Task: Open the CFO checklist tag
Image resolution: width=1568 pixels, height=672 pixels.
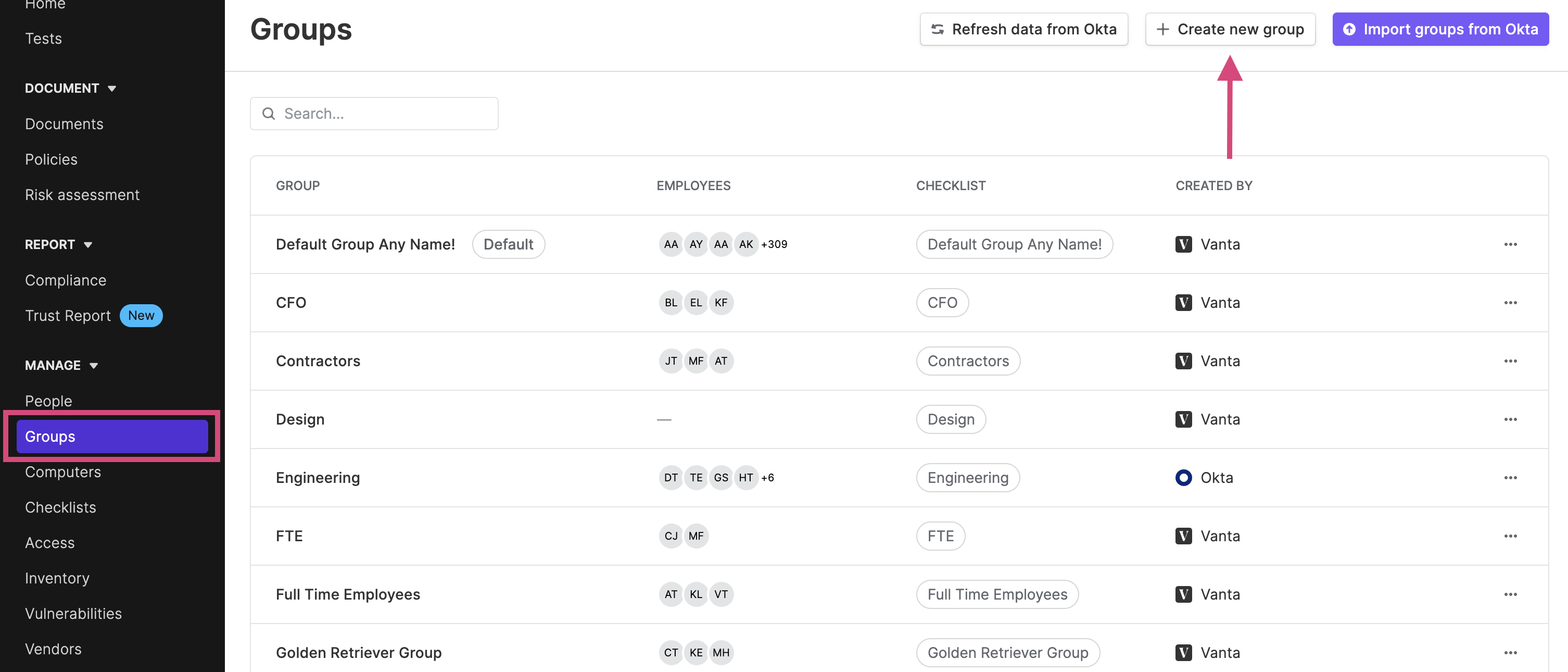Action: 942,303
